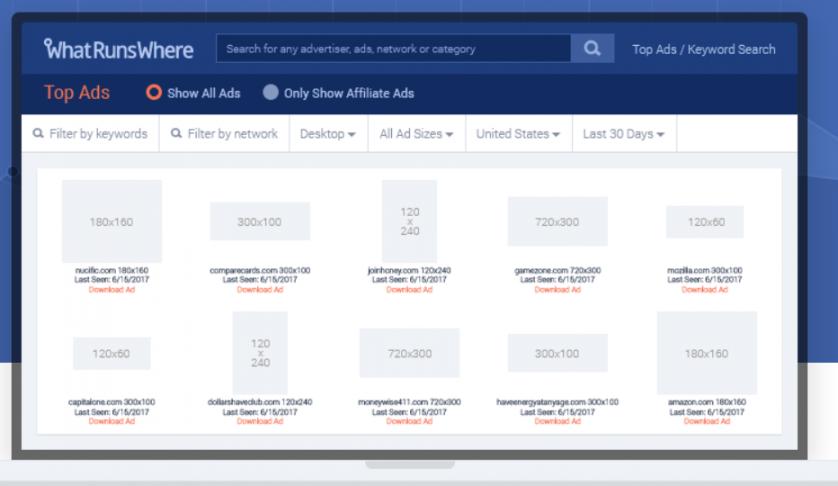Open the comparecards.com 300x100 ad thumbnail
The image size is (838, 486).
[259, 221]
